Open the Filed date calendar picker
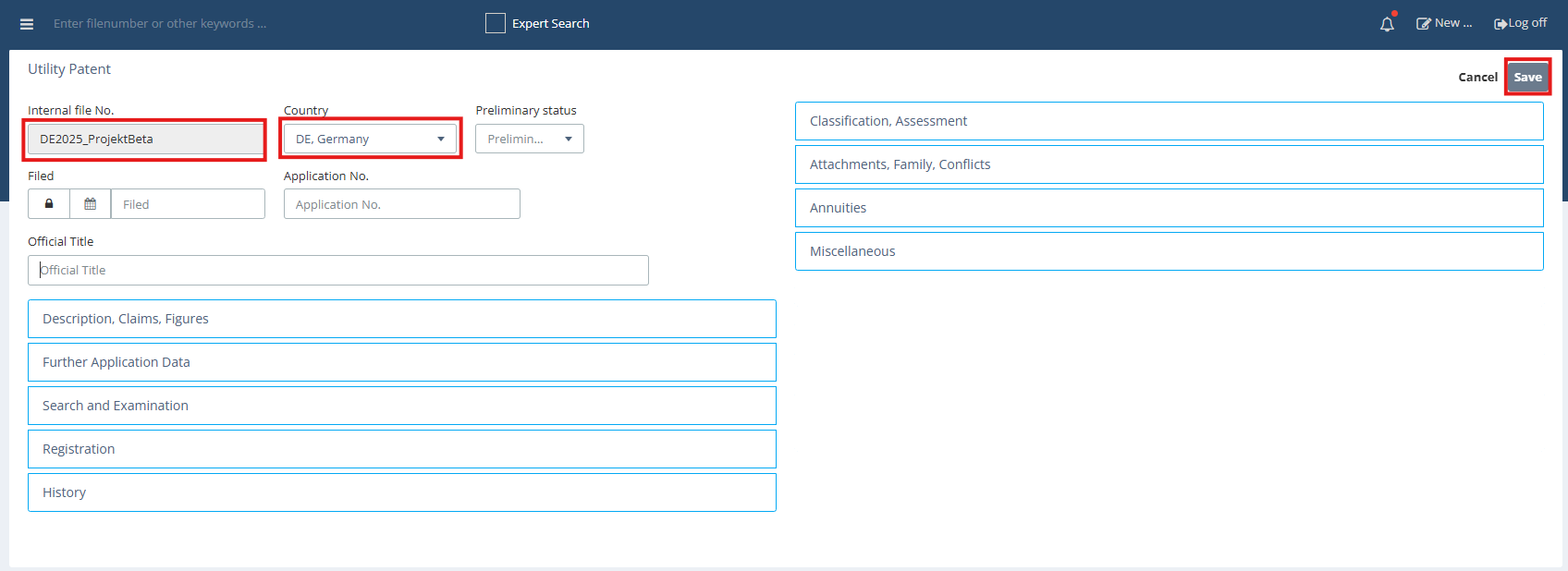Image resolution: width=1568 pixels, height=571 pixels. tap(90, 204)
